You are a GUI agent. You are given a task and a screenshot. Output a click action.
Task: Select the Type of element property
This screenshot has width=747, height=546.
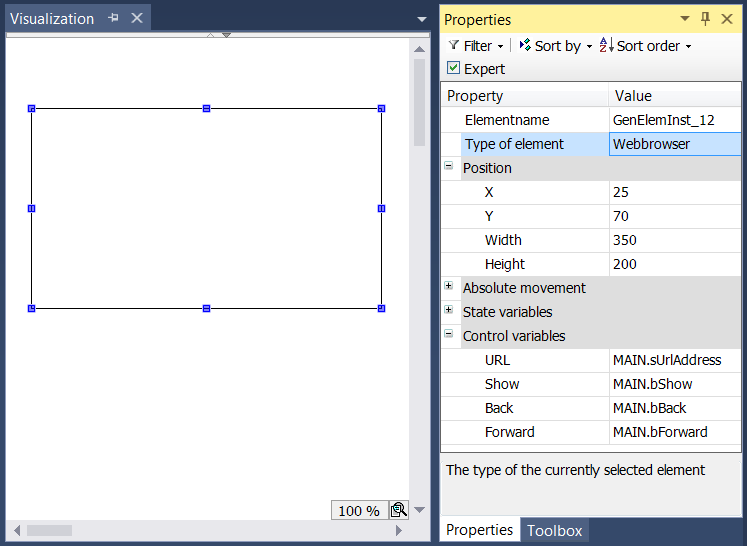535,144
